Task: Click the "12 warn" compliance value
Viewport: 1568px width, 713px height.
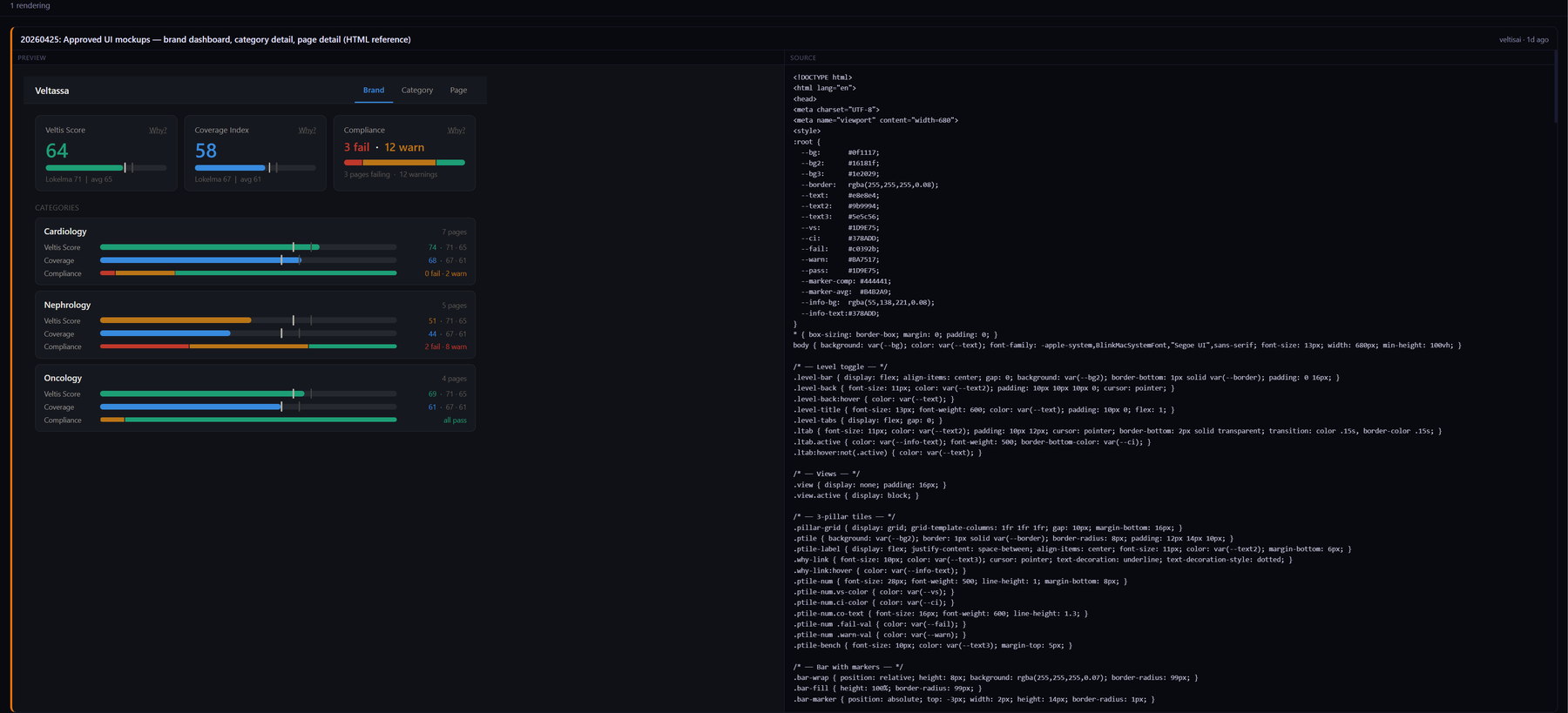Action: click(x=404, y=147)
